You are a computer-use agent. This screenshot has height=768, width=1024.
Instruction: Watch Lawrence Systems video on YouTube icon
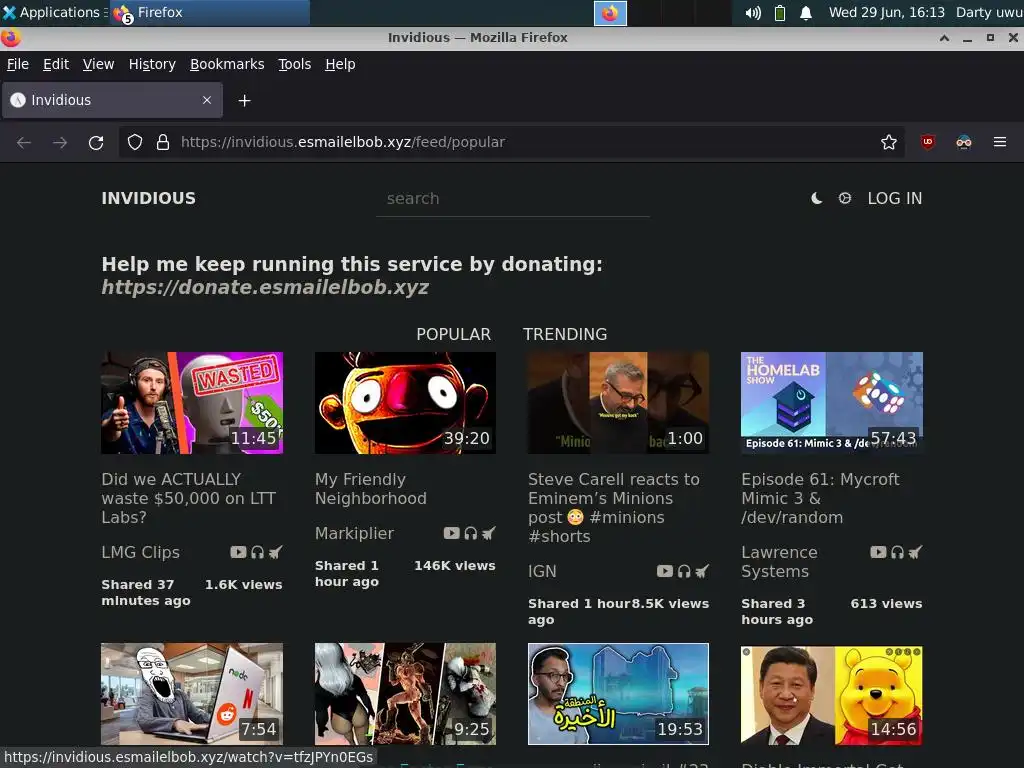pyautogui.click(x=878, y=552)
